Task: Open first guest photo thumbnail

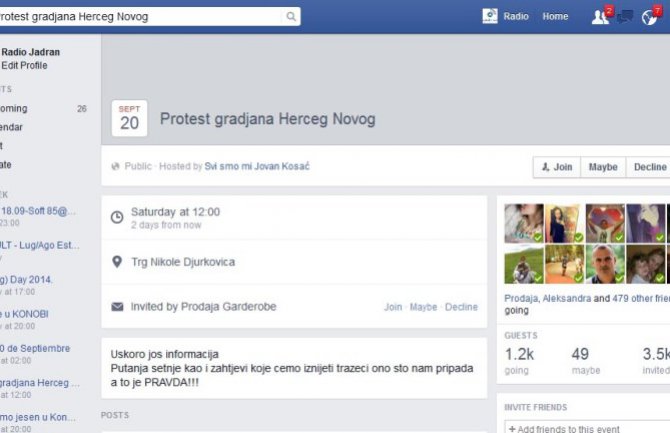Action: click(524, 223)
